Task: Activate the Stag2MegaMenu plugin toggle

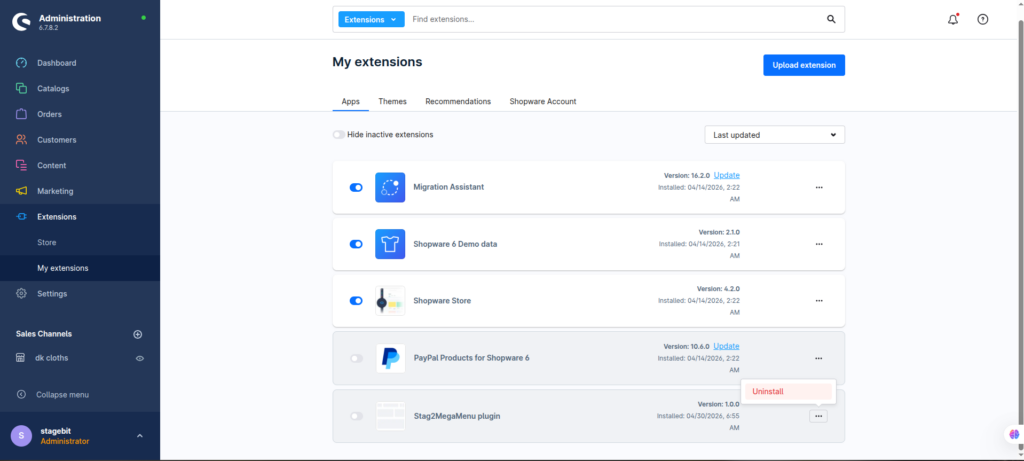Action: pos(357,416)
